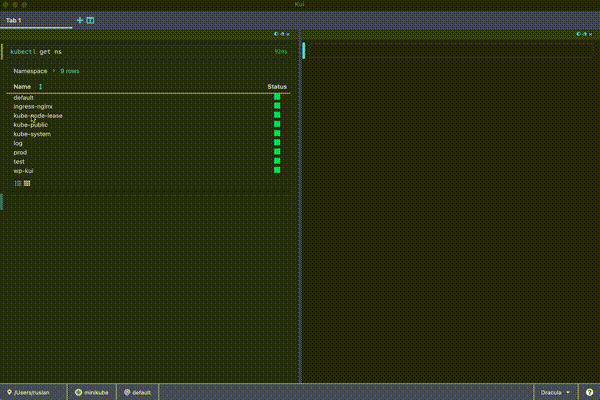Close the right split pane
The width and height of the screenshot is (600, 400).
[x=590, y=34]
